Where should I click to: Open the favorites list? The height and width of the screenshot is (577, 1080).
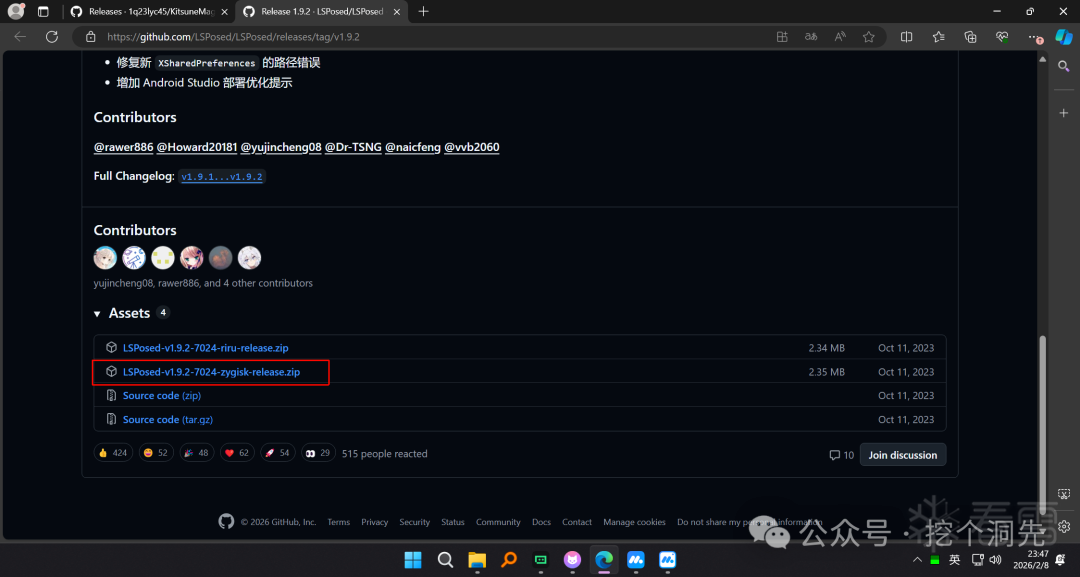click(938, 37)
